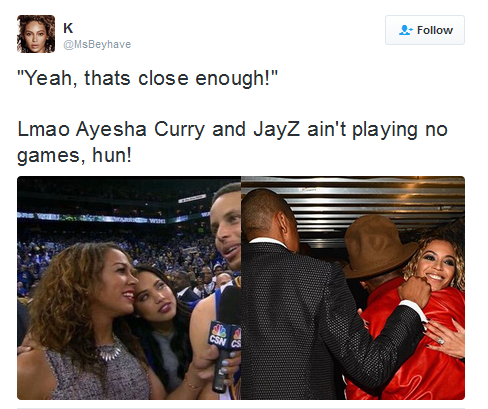The height and width of the screenshot is (409, 488).
Task: Click the Follow button
Action: click(425, 30)
